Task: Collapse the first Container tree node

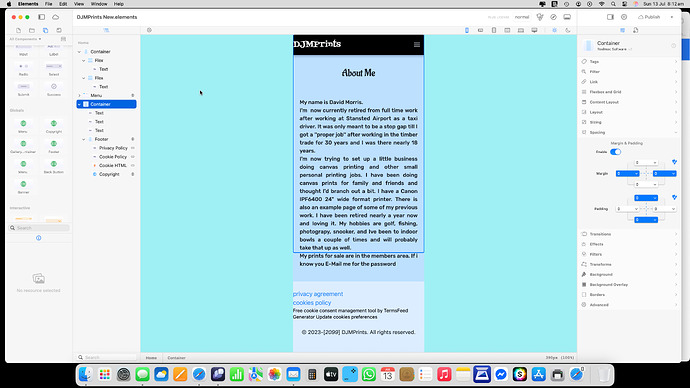Action: pos(79,51)
